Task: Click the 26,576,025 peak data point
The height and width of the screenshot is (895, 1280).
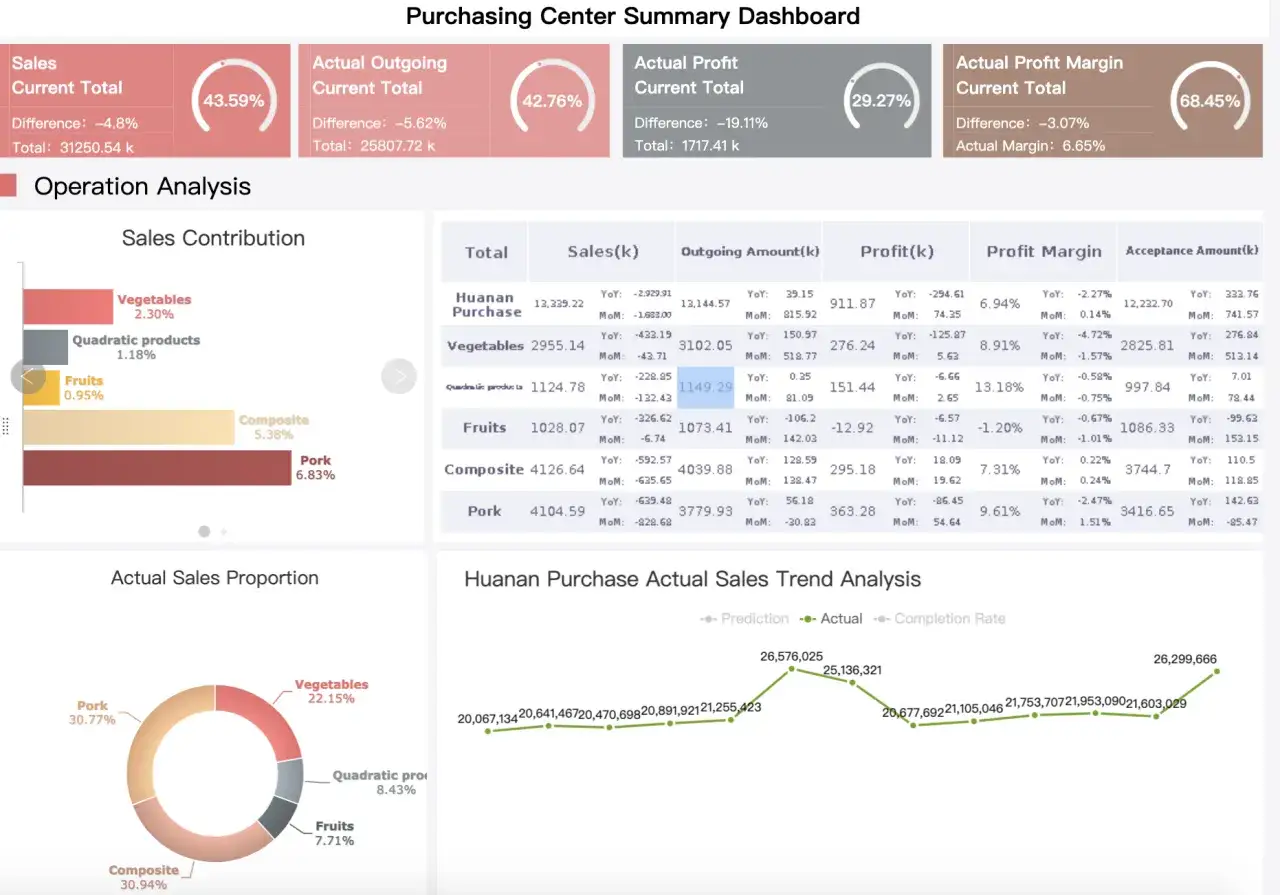Action: 791,669
